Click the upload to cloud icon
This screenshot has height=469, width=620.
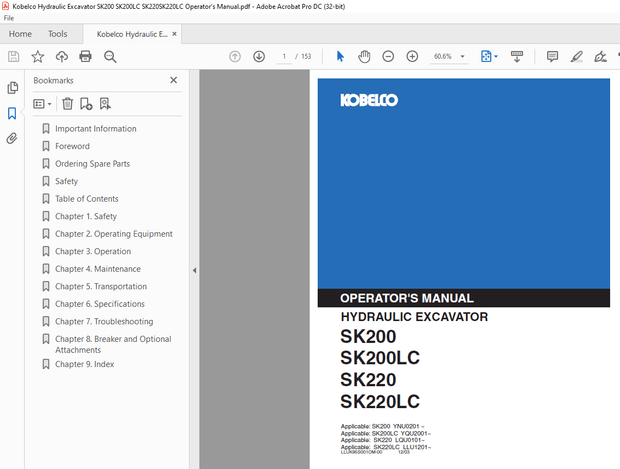(x=61, y=56)
